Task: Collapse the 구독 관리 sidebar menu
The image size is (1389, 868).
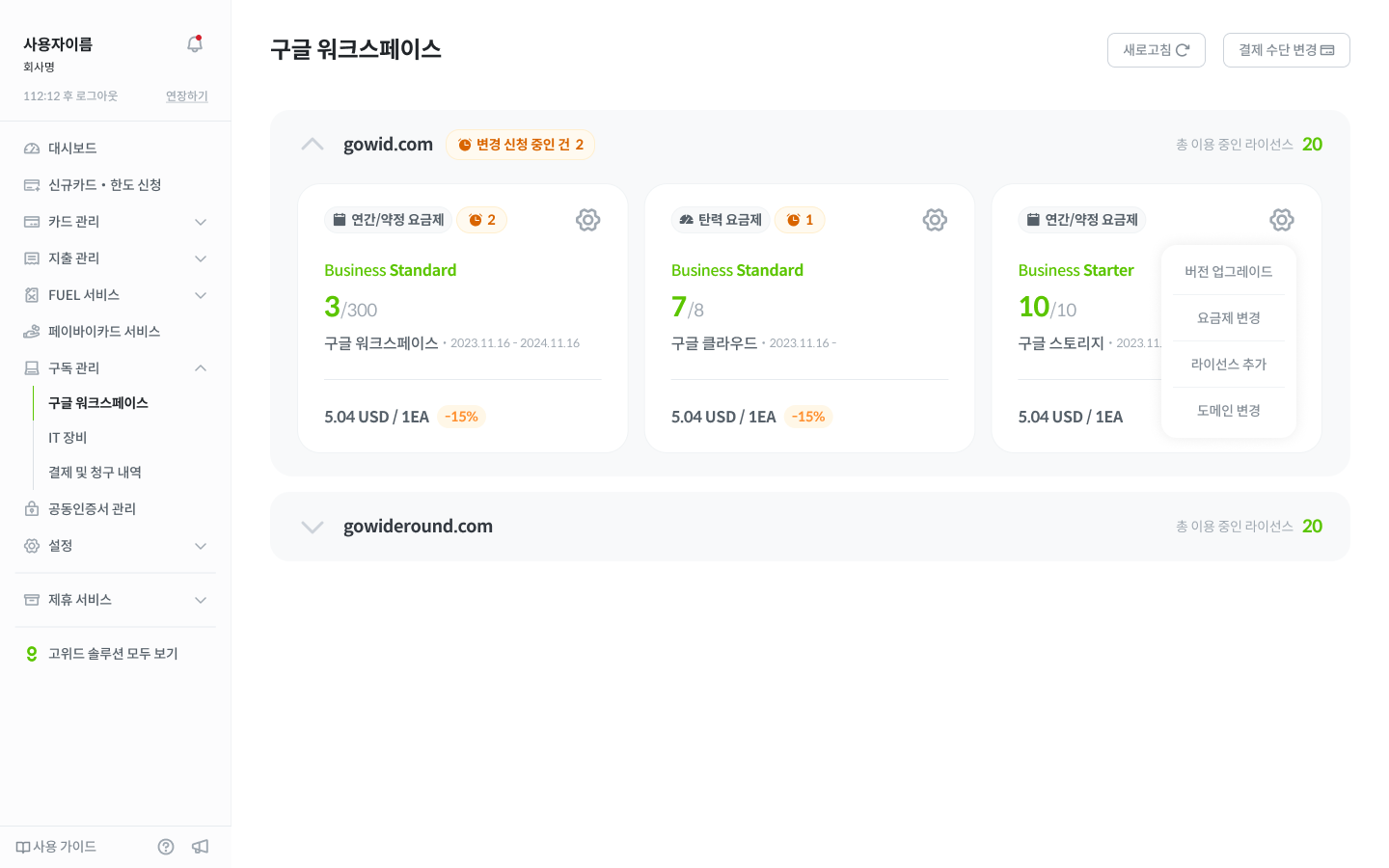Action: point(201,368)
